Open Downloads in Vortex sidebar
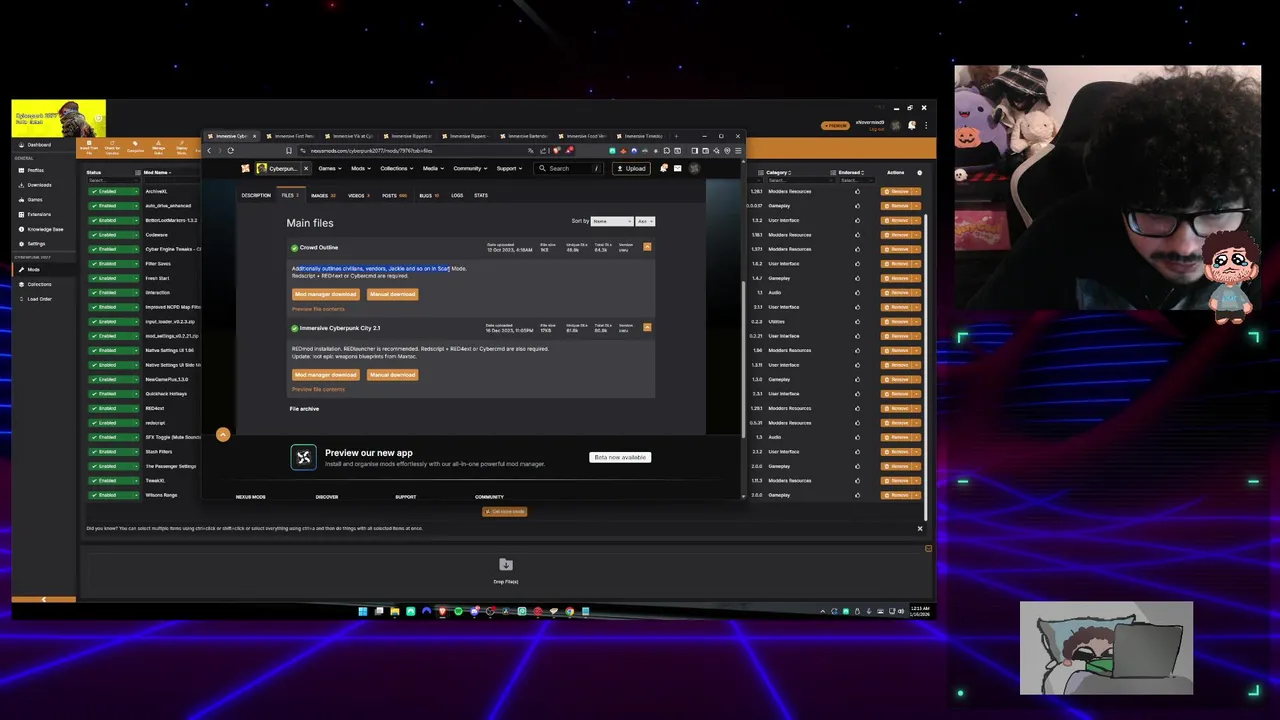Image resolution: width=1280 pixels, height=720 pixels. (x=39, y=185)
